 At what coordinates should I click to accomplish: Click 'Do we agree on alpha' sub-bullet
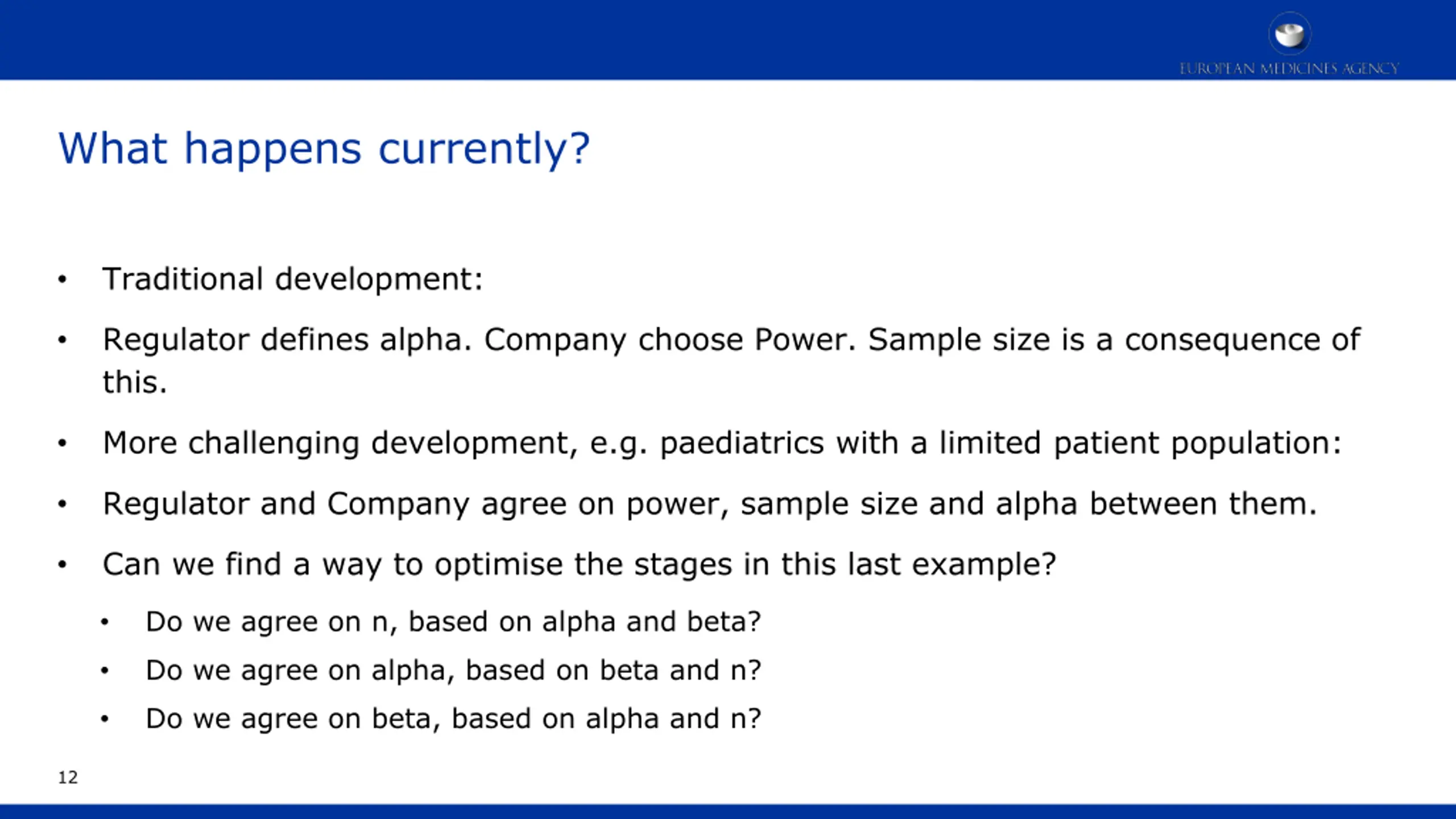[453, 671]
